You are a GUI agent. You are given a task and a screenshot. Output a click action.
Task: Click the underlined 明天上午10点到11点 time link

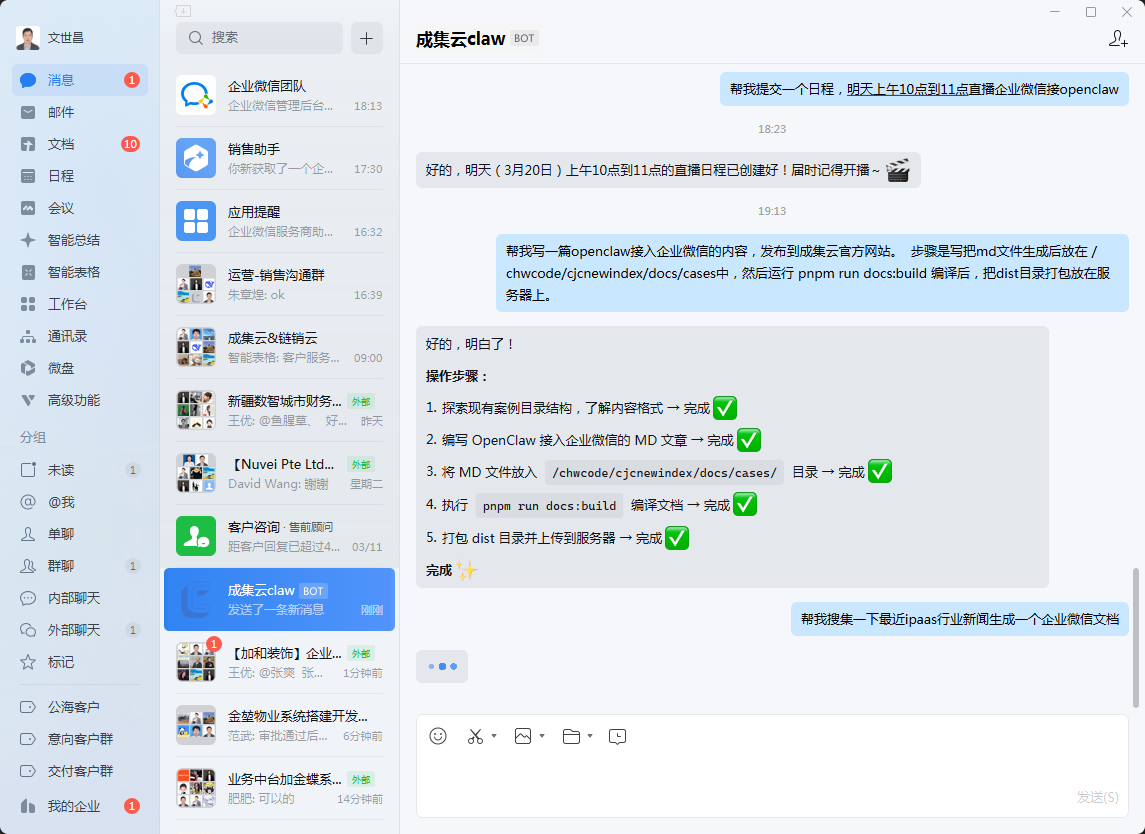[907, 89]
